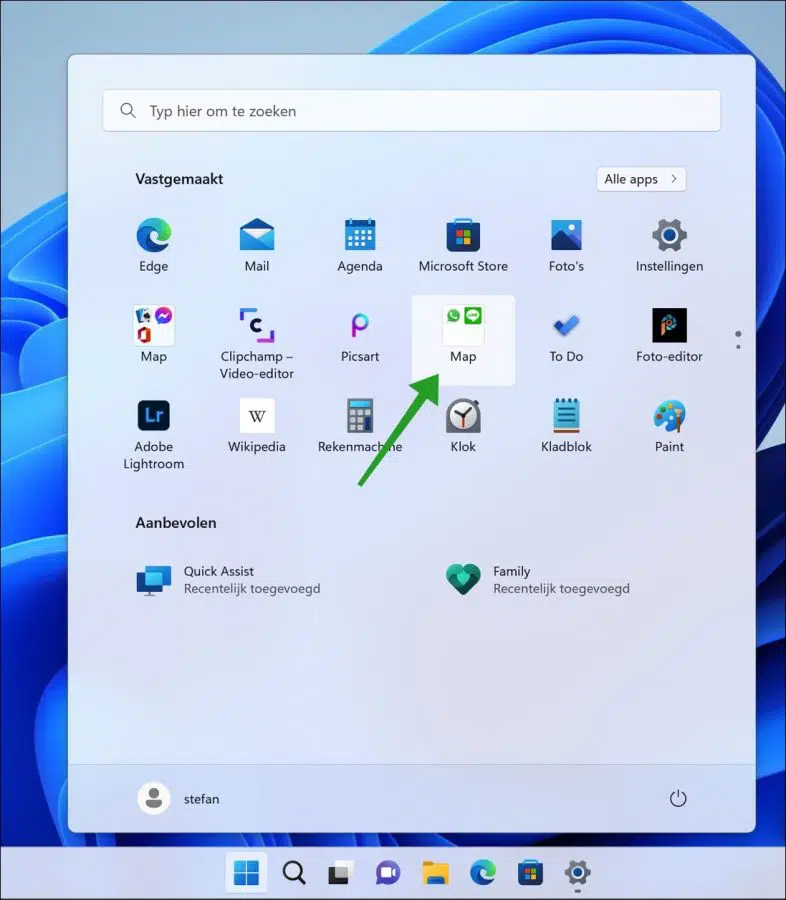Open File Explorer on the taskbar
786x900 pixels.
[x=435, y=873]
